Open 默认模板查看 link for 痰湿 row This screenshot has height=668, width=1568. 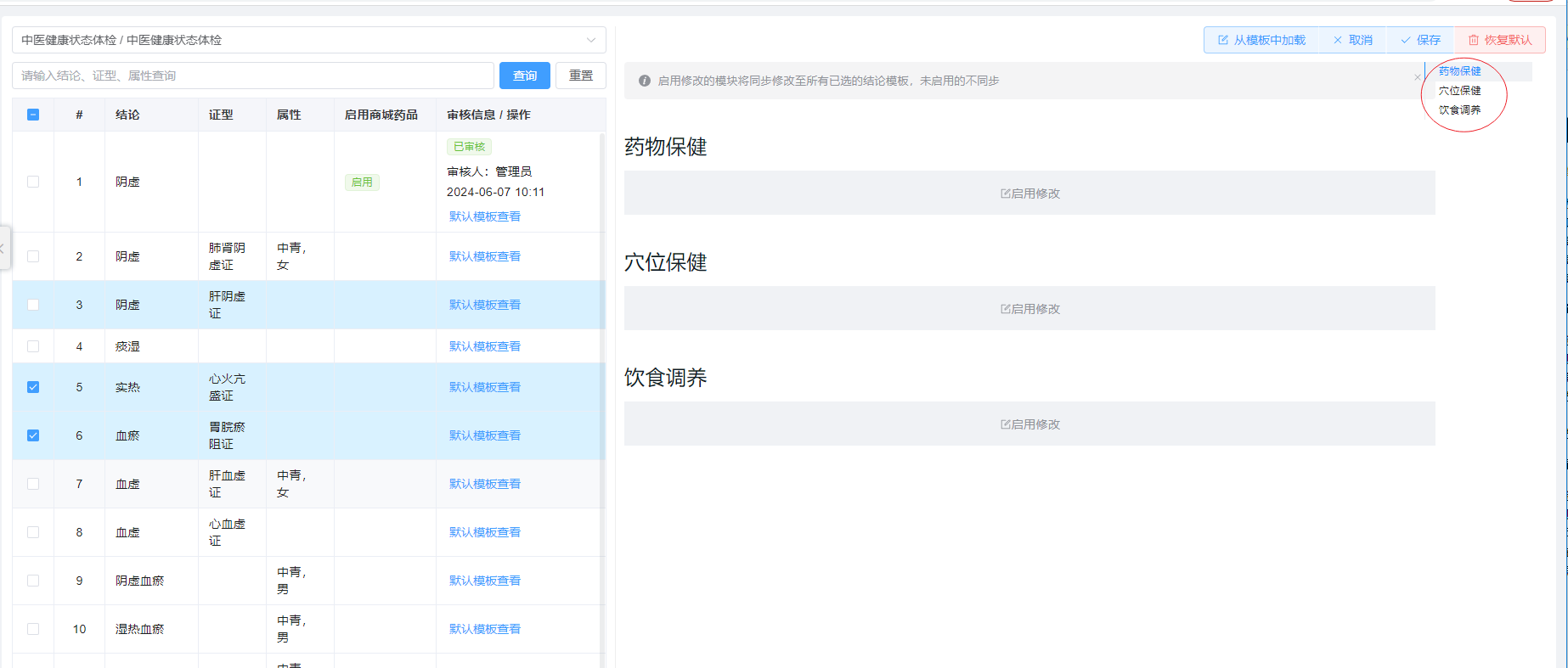pyautogui.click(x=485, y=346)
